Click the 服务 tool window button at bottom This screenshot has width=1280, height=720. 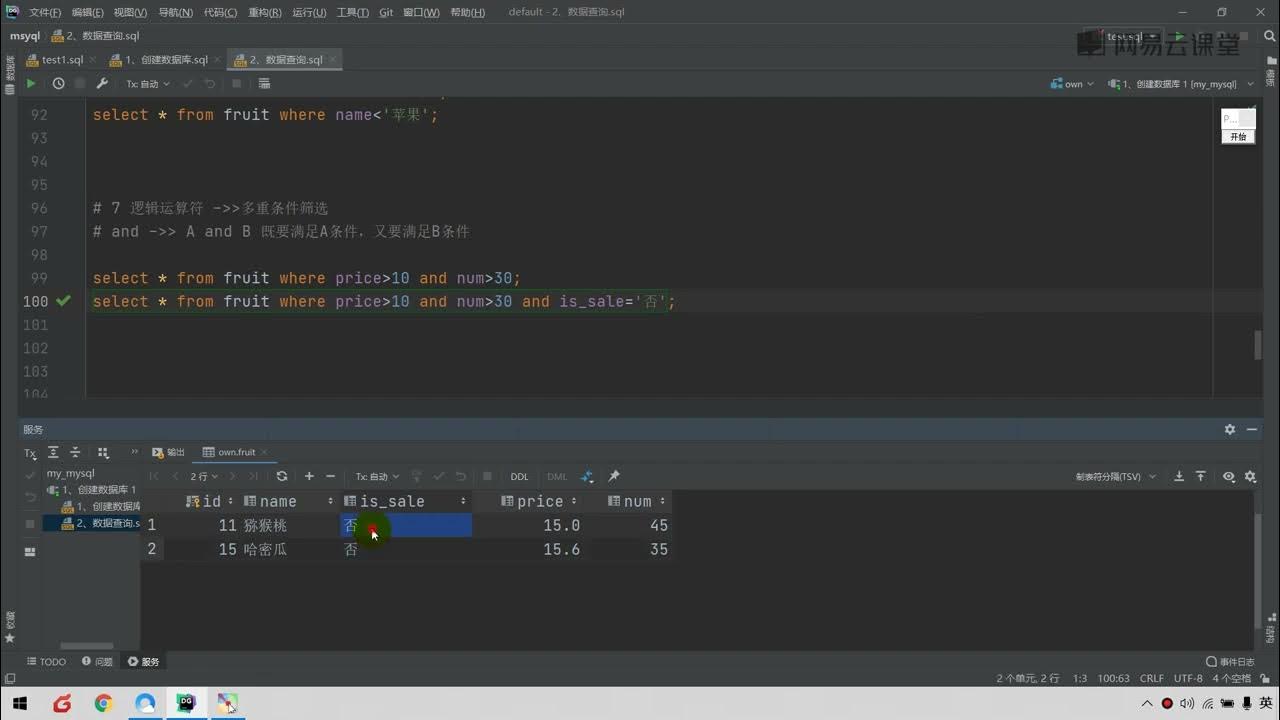[x=143, y=662]
